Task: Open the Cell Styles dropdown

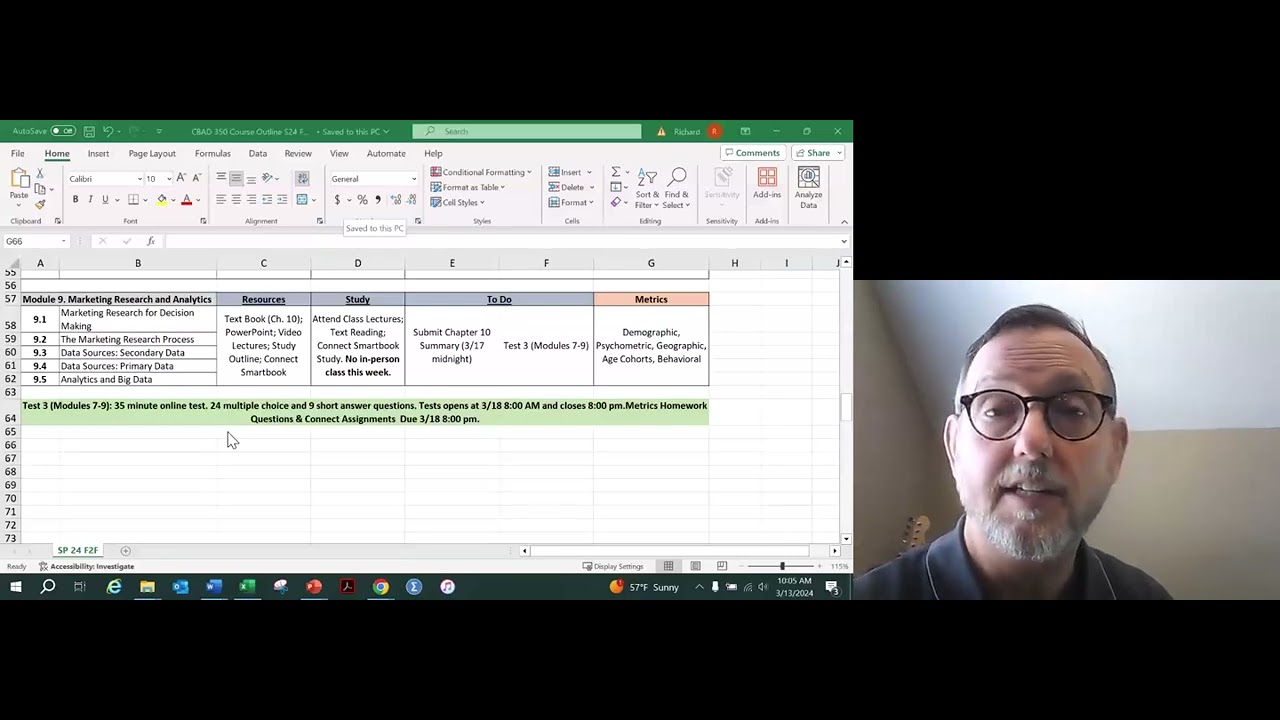Action: click(457, 202)
